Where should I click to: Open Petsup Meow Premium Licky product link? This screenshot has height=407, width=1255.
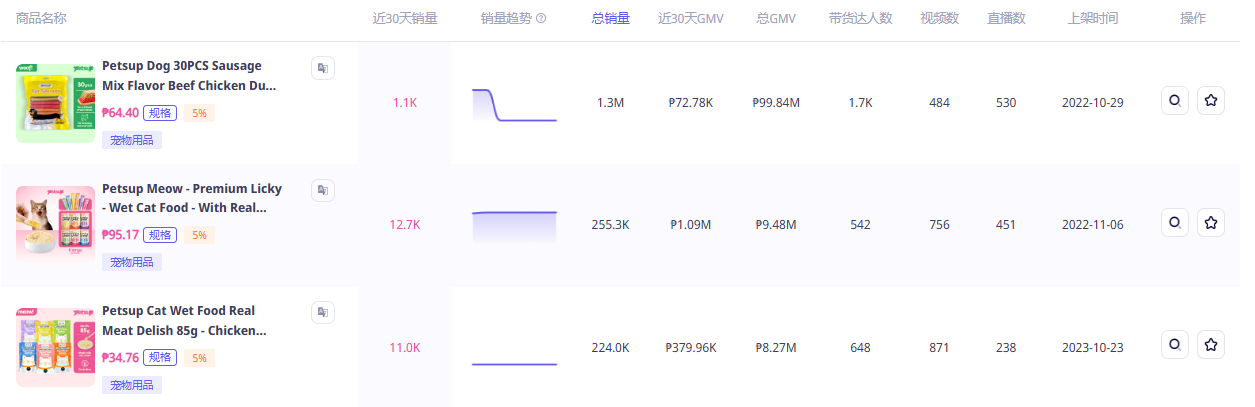(x=191, y=198)
